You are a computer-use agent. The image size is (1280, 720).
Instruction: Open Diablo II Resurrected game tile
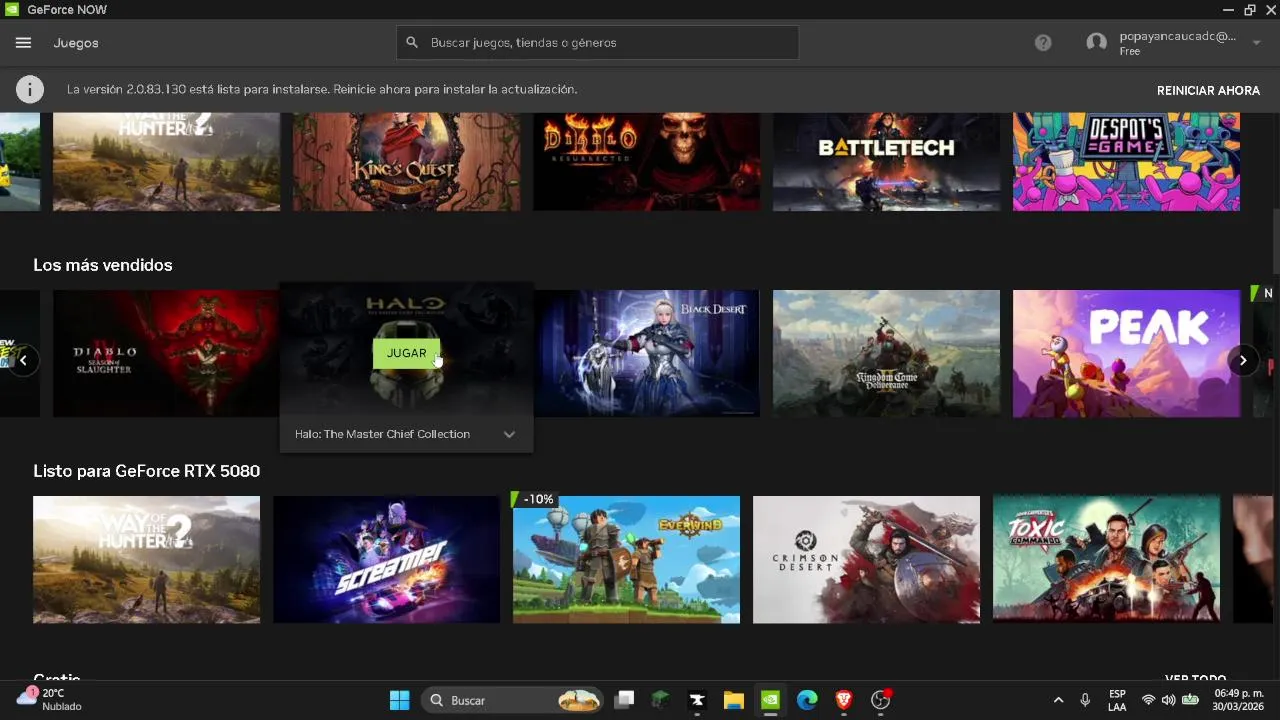[x=646, y=161]
